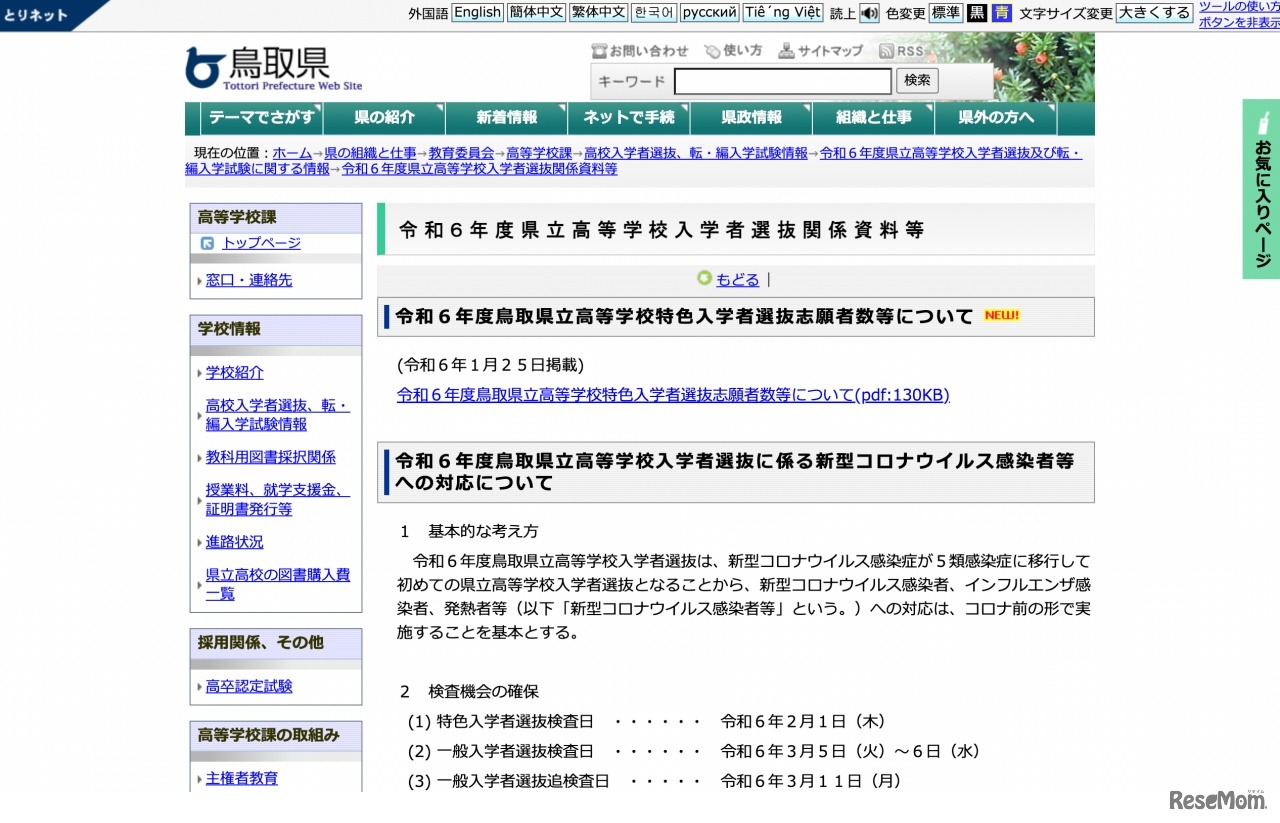Select the 県外の方へ menu item
Image resolution: width=1280 pixels, height=823 pixels.
[x=994, y=117]
